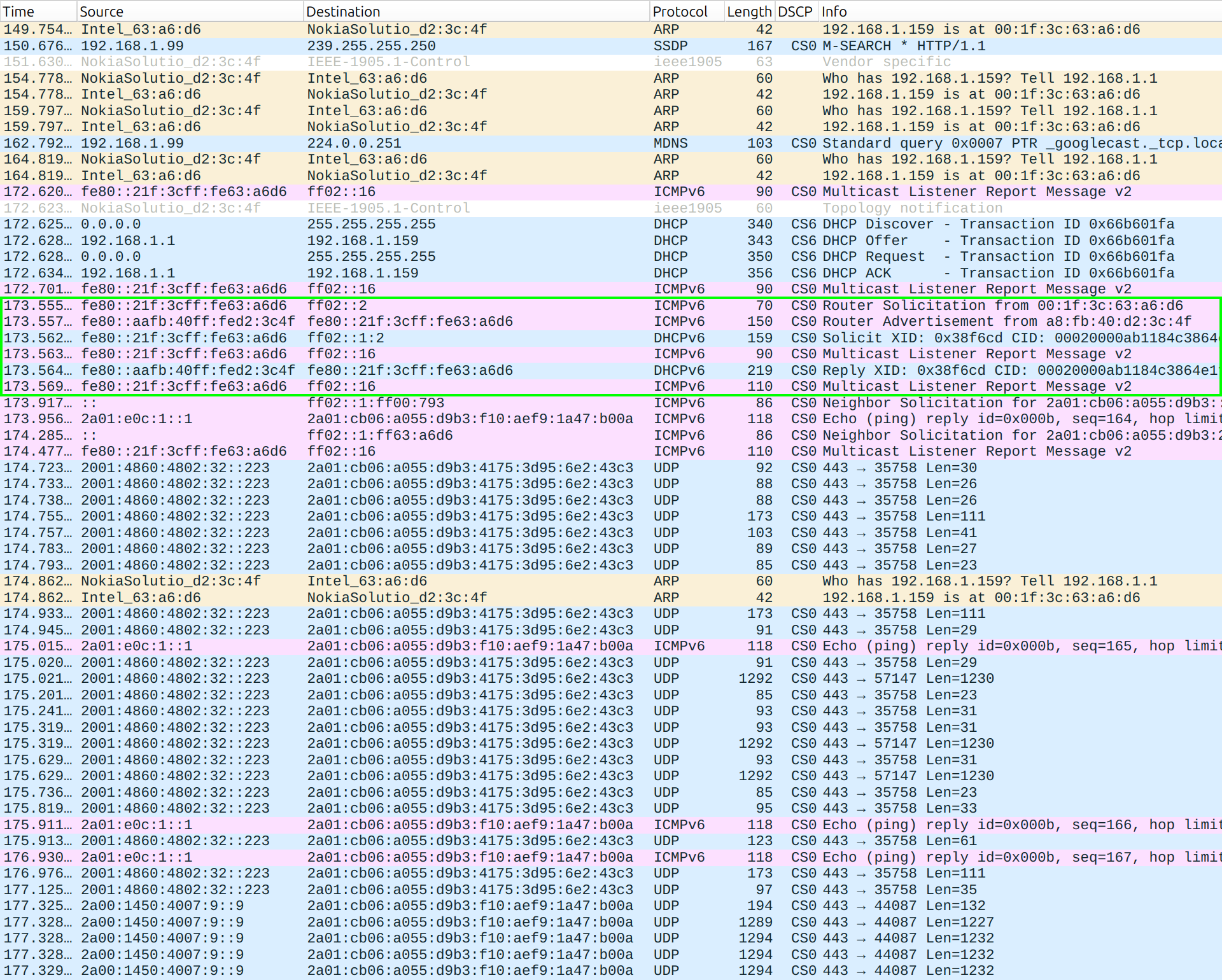Sort by the Source column header
The width and height of the screenshot is (1222, 980).
[x=102, y=11]
